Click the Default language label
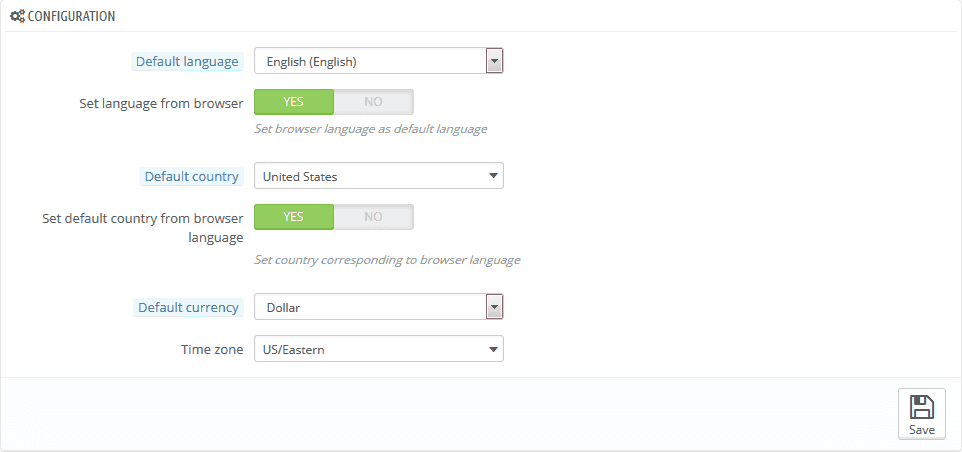Screen dimensions: 962x452 pos(187,62)
